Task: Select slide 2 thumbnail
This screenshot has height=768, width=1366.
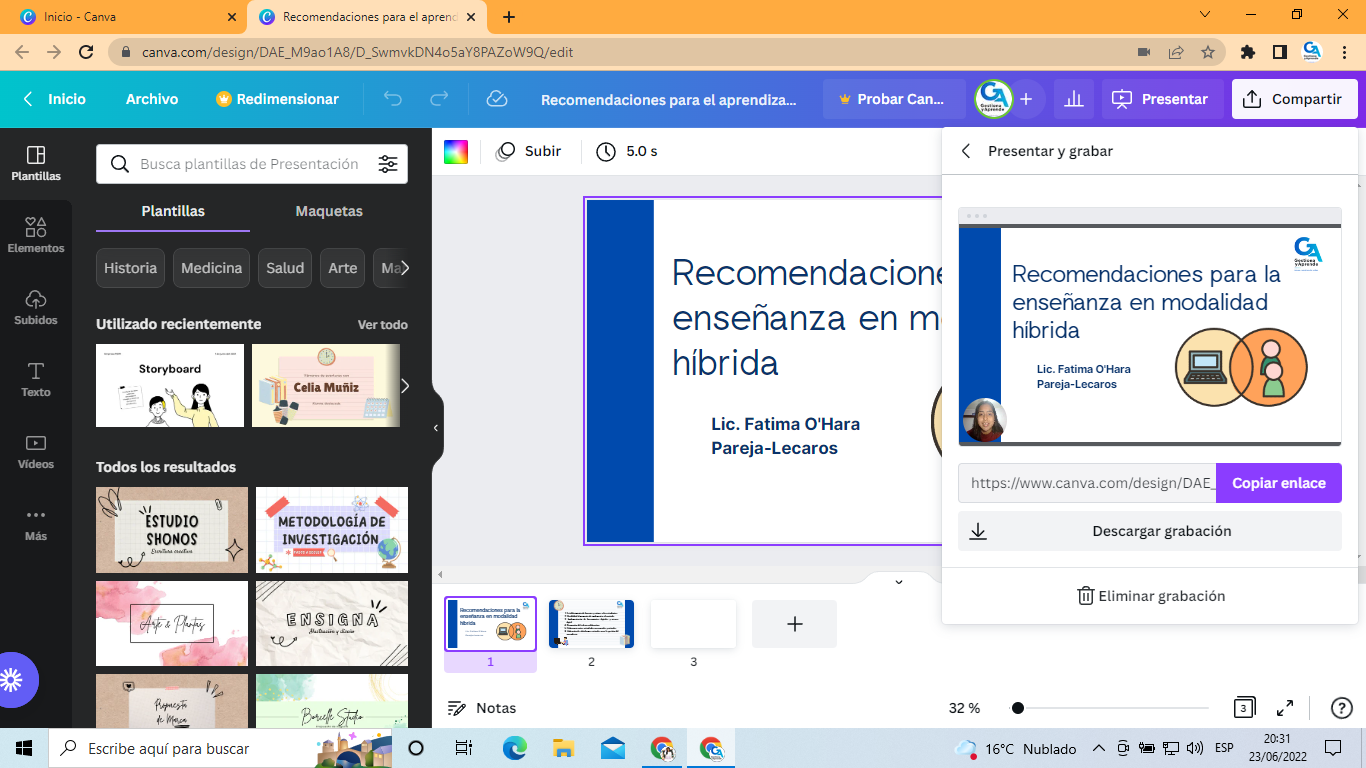Action: point(591,621)
